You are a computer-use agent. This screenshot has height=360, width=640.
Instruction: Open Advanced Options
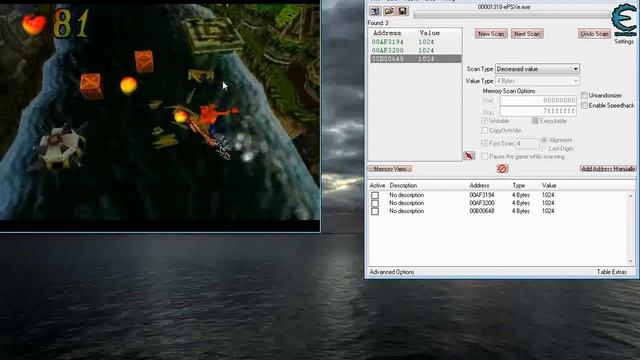pyautogui.click(x=392, y=272)
